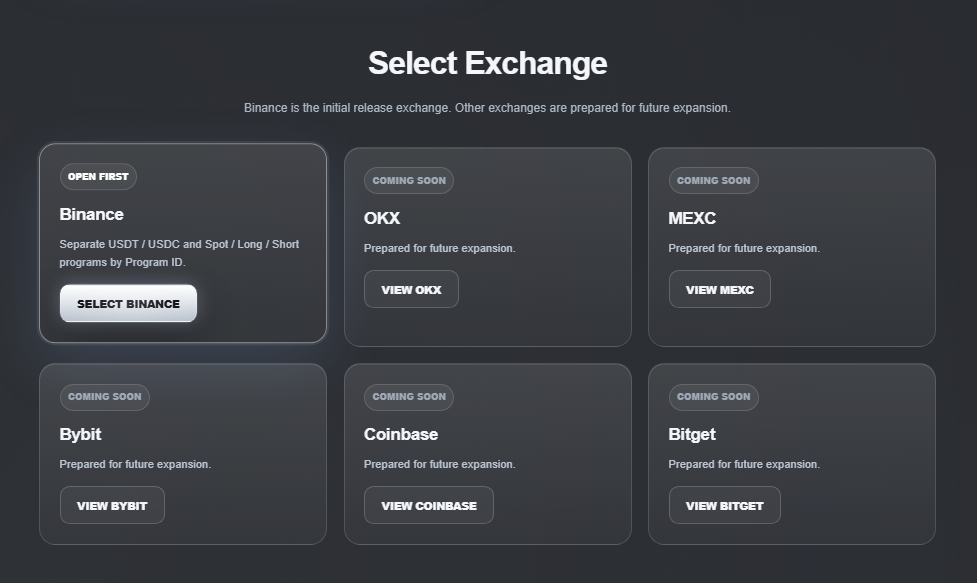Screen dimensions: 977x583
Task: Click the Select Binance button
Action: pos(128,303)
